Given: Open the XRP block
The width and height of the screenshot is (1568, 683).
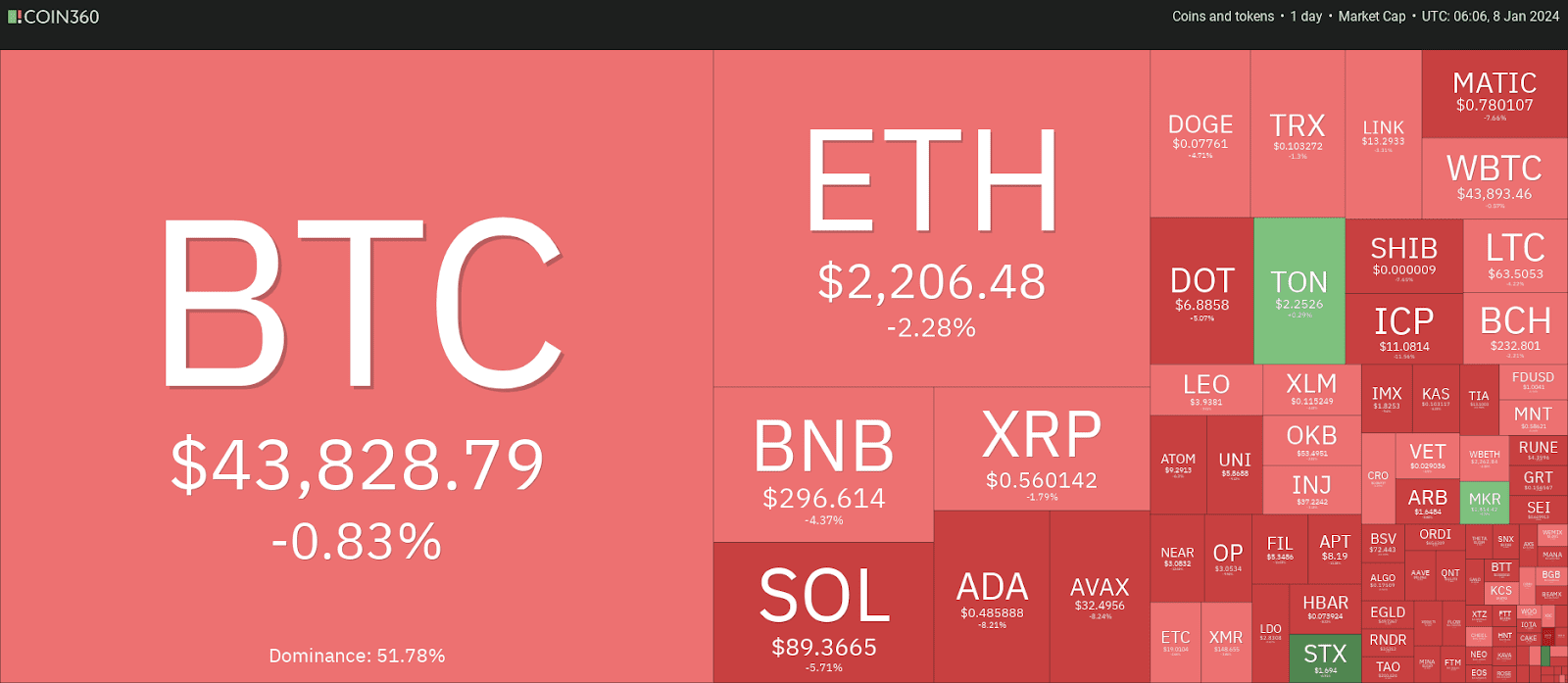Looking at the screenshot, I should point(1041,448).
